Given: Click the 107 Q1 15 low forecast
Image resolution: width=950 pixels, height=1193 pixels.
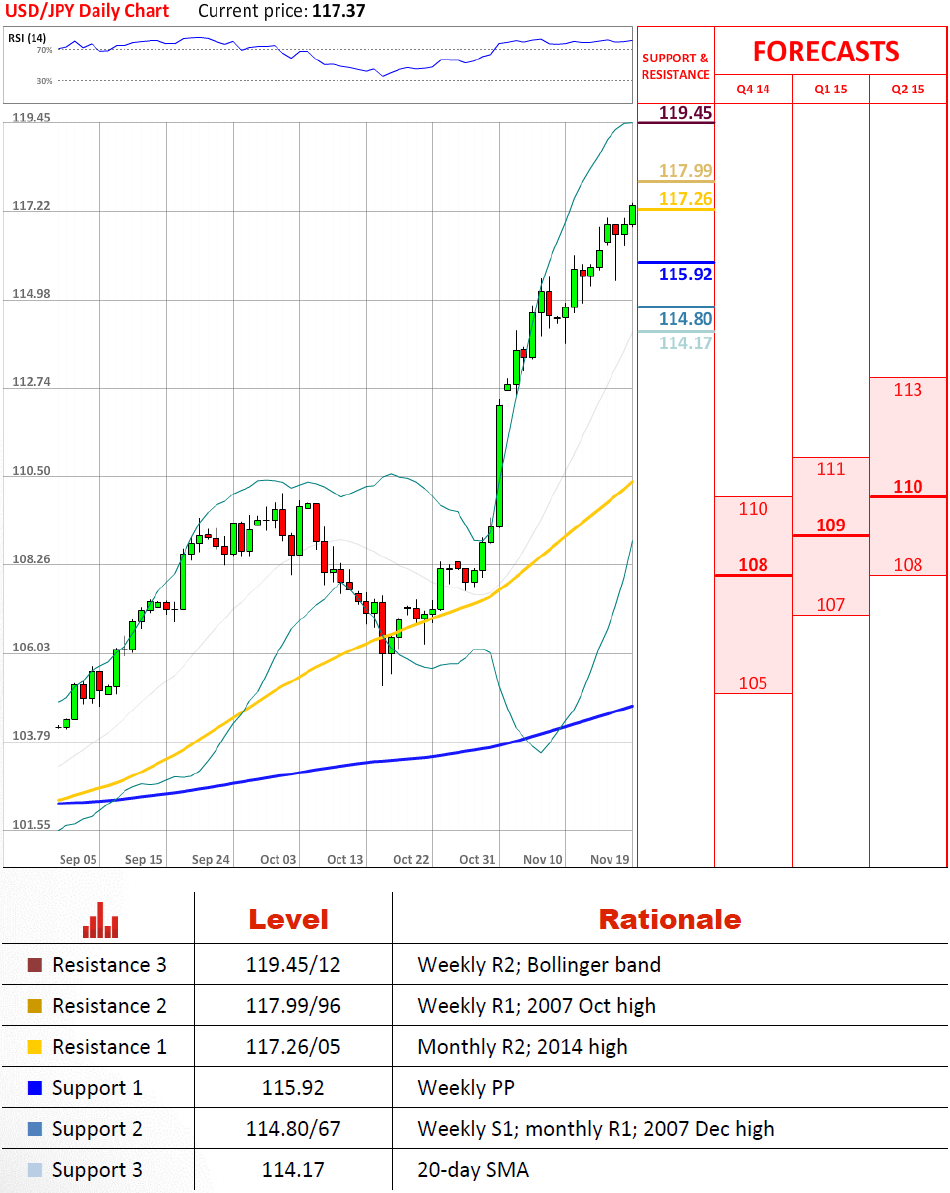Looking at the screenshot, I should [831, 605].
